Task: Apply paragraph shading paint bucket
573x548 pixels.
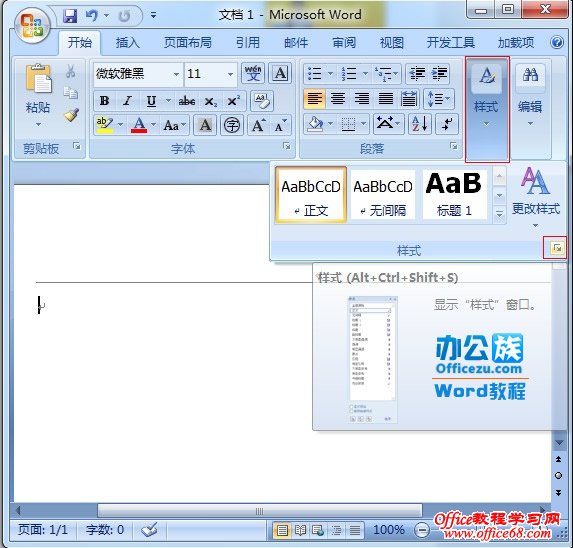Action: 315,124
